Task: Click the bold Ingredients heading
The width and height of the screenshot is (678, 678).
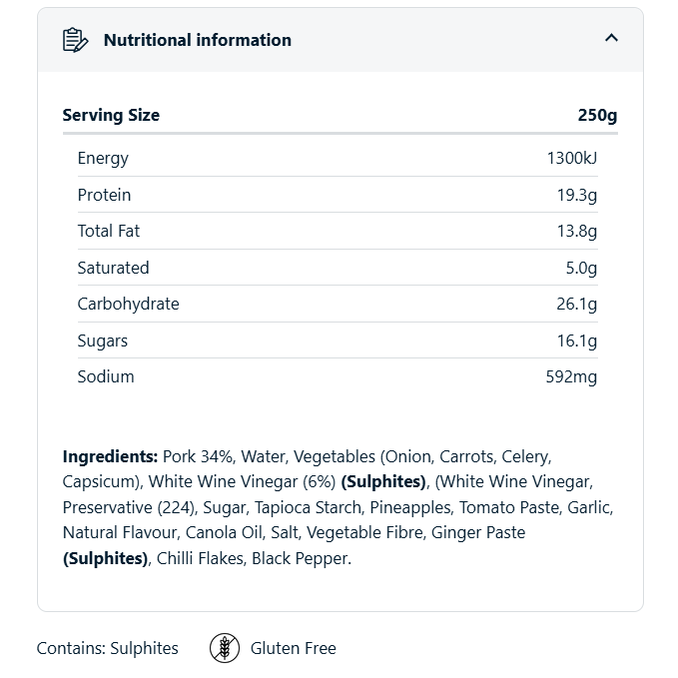Action: coord(110,456)
